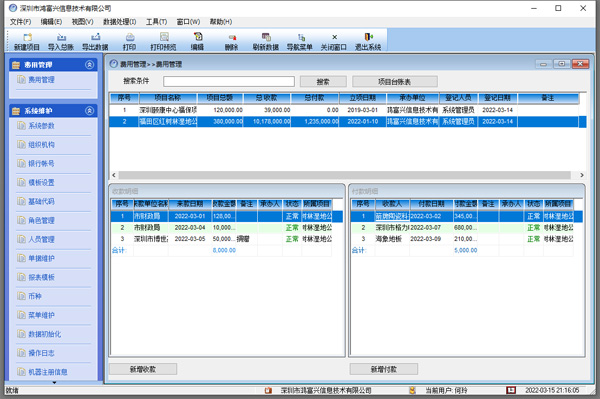This screenshot has height=399, width=600.
Task: Open 银行帐号 in sidebar
Action: tap(41, 163)
